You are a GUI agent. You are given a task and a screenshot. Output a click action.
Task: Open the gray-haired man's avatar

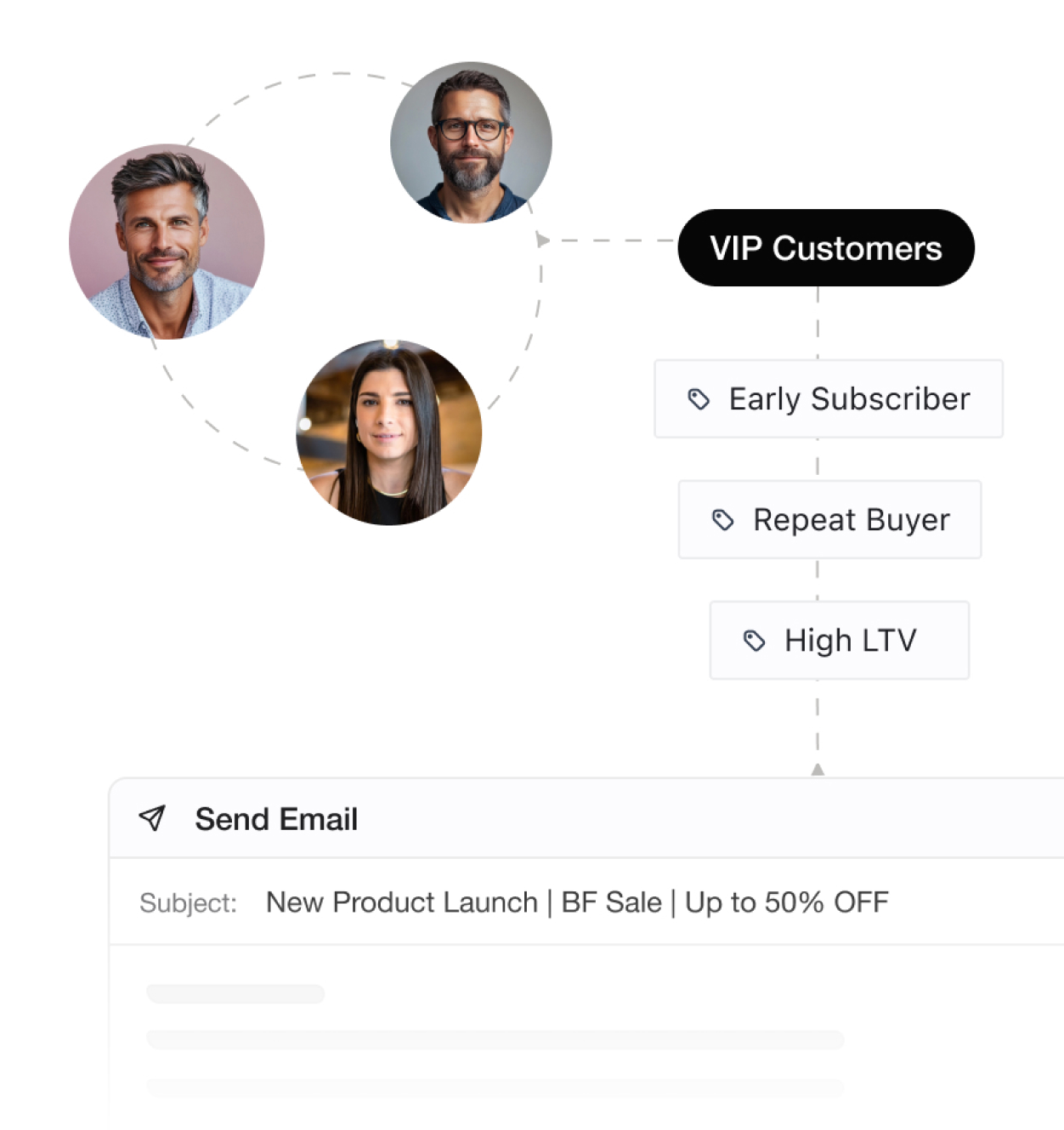[167, 242]
